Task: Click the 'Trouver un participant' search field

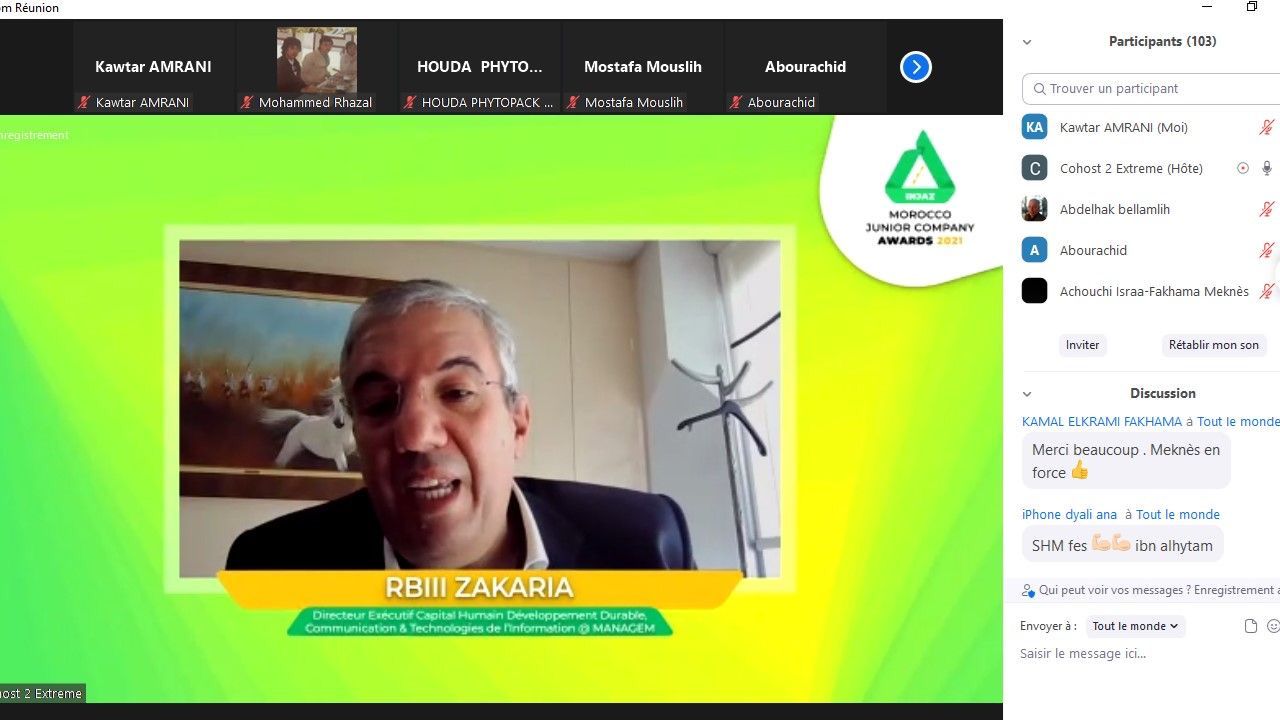Action: point(1150,89)
